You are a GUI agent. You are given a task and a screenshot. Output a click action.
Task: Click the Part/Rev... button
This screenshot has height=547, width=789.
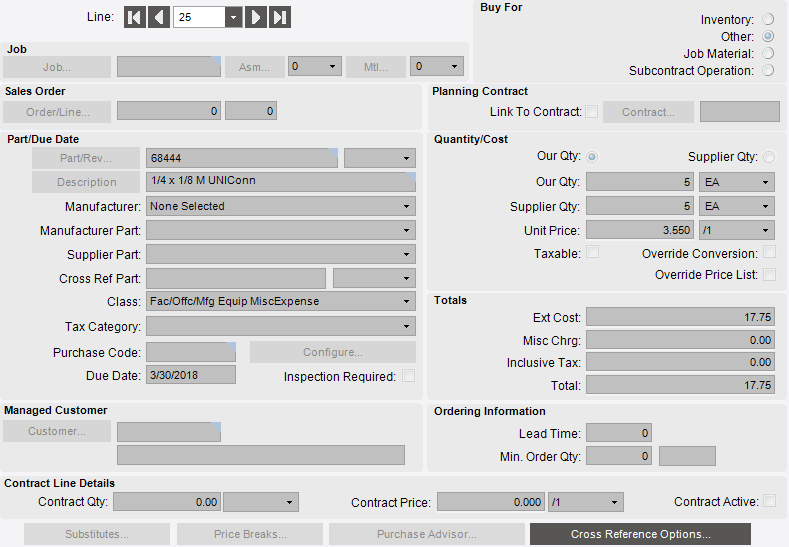86,158
